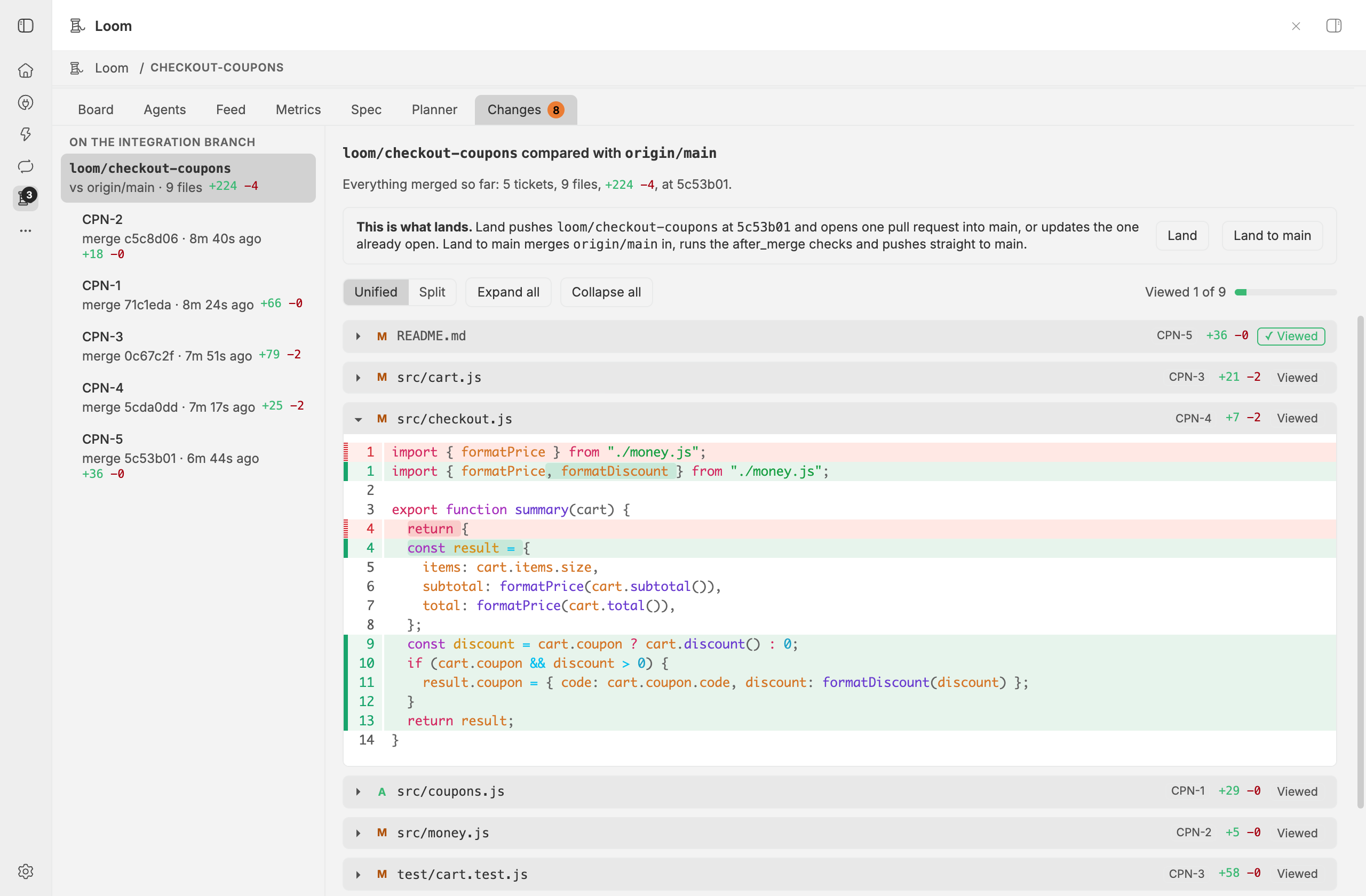The image size is (1366, 896).
Task: Toggle the right side panel icon
Action: point(1333,26)
